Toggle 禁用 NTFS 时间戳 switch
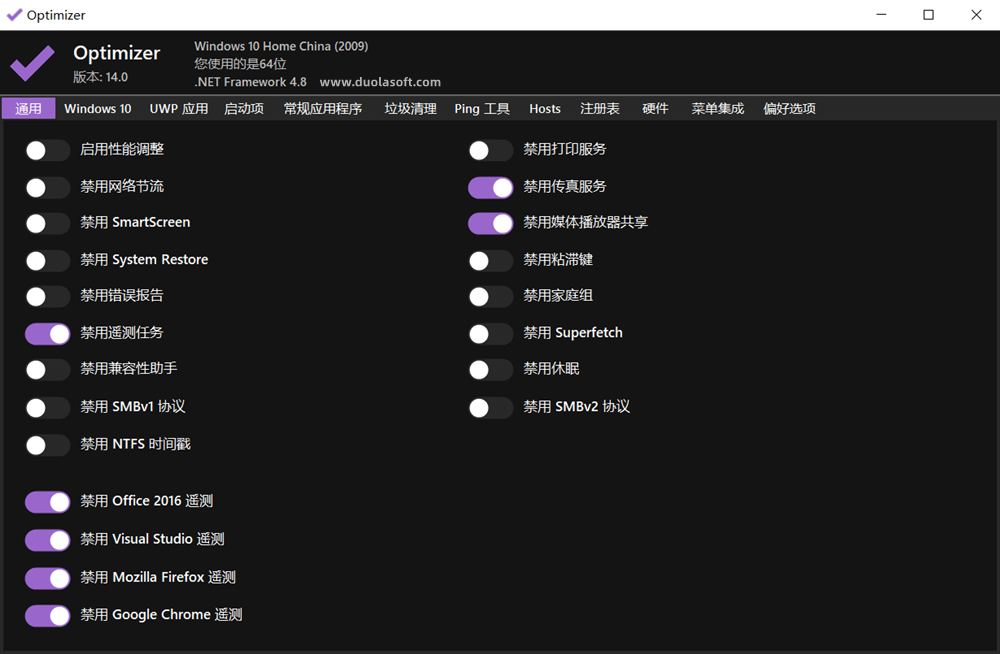 point(47,445)
